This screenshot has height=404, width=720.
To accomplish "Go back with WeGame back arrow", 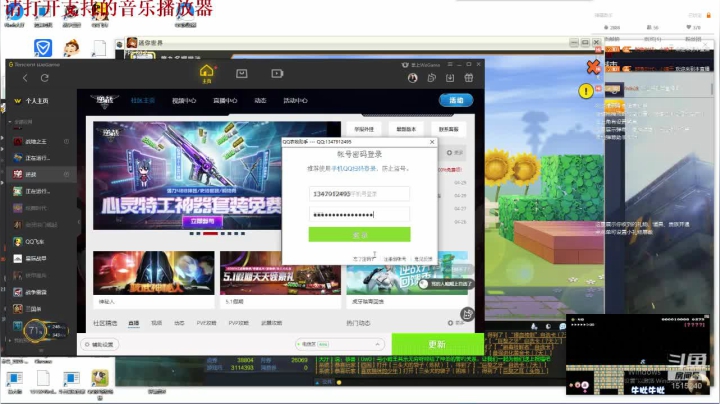I will [x=25, y=78].
